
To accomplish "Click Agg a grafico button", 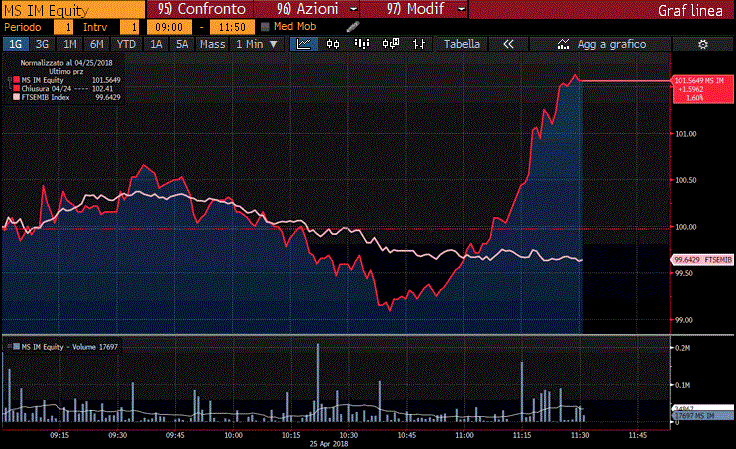I will (602, 44).
